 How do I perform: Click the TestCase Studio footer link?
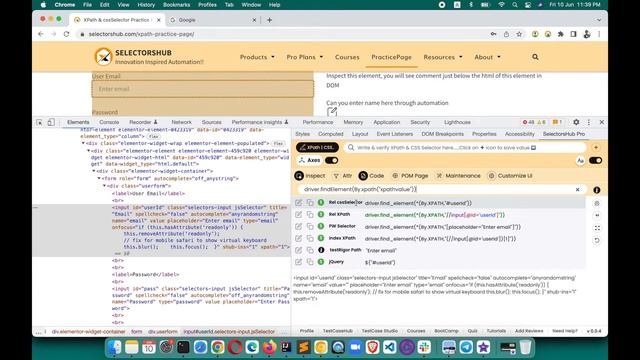(380, 331)
